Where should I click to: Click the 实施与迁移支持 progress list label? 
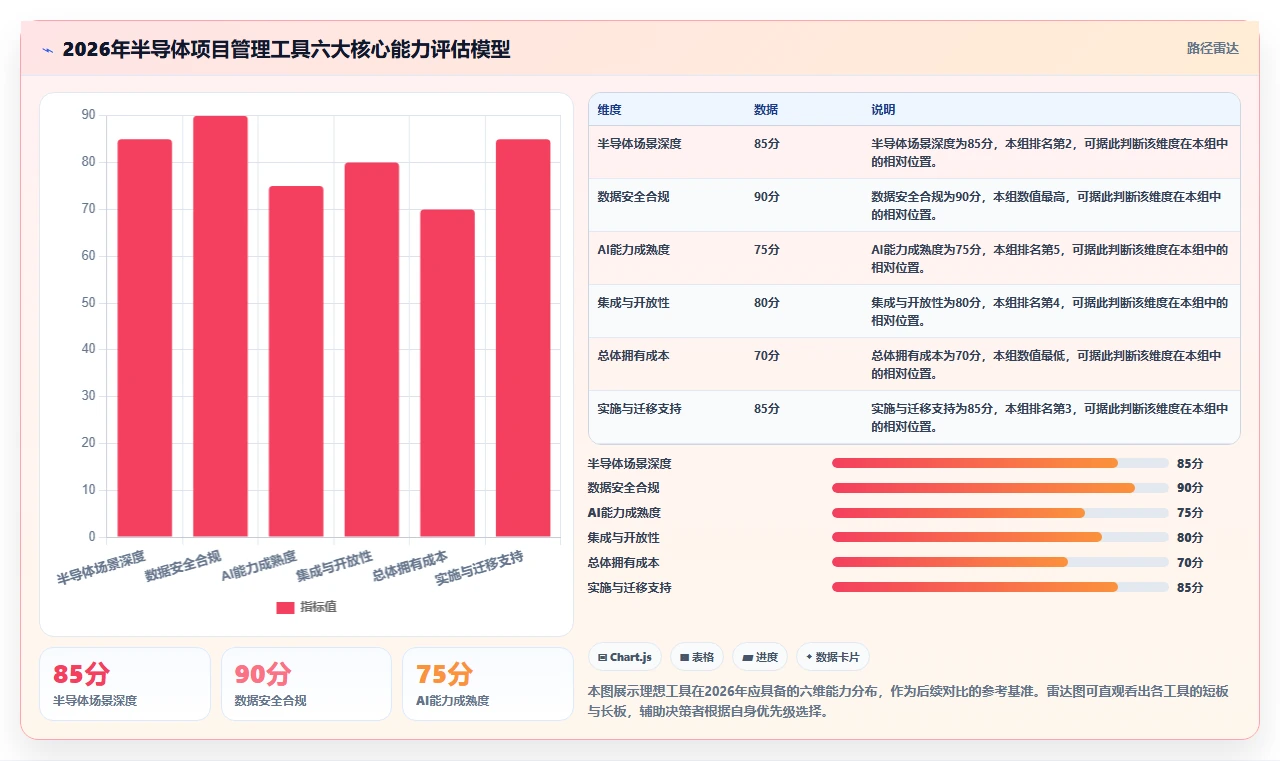pos(630,587)
